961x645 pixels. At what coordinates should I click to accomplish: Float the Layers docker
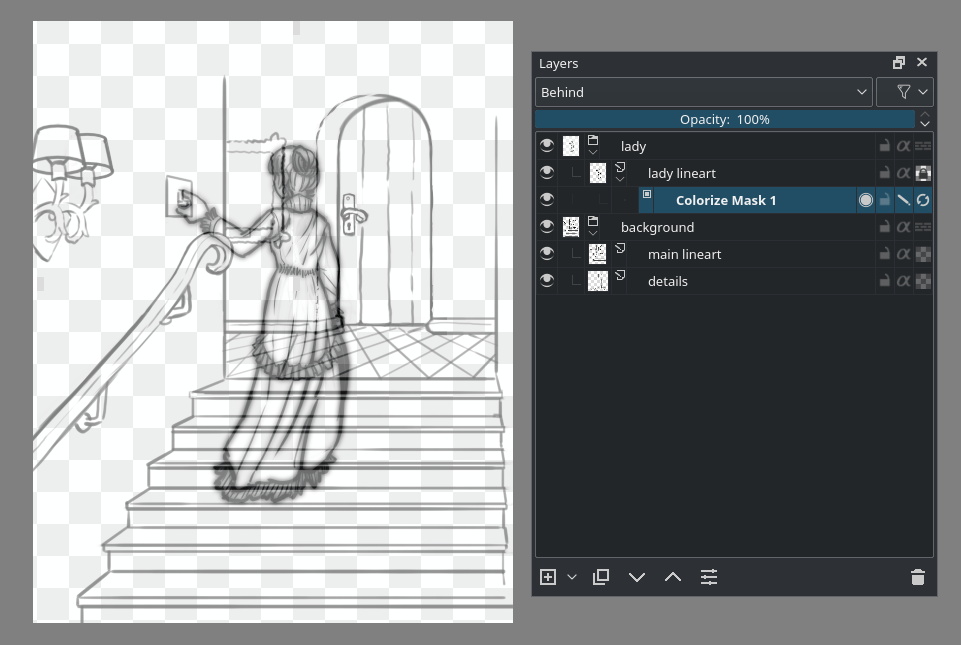(x=898, y=62)
